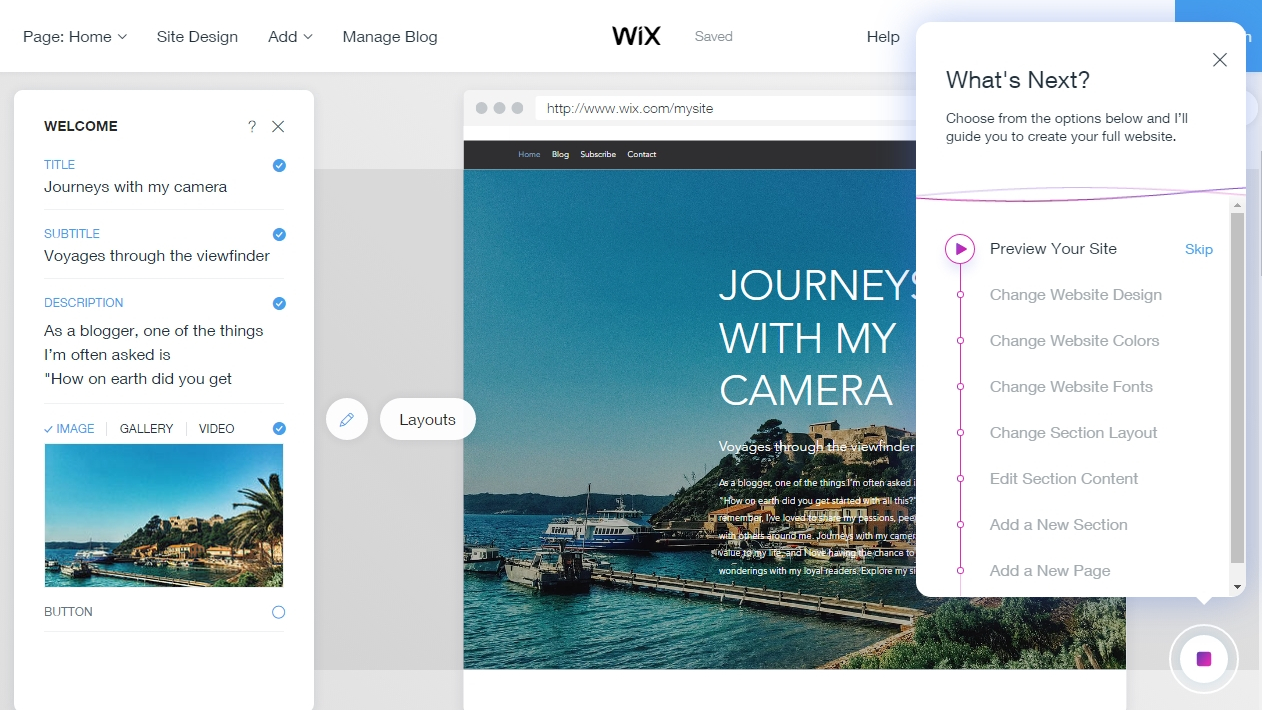Toggle the Description checkmark
The height and width of the screenshot is (710, 1262).
[279, 303]
